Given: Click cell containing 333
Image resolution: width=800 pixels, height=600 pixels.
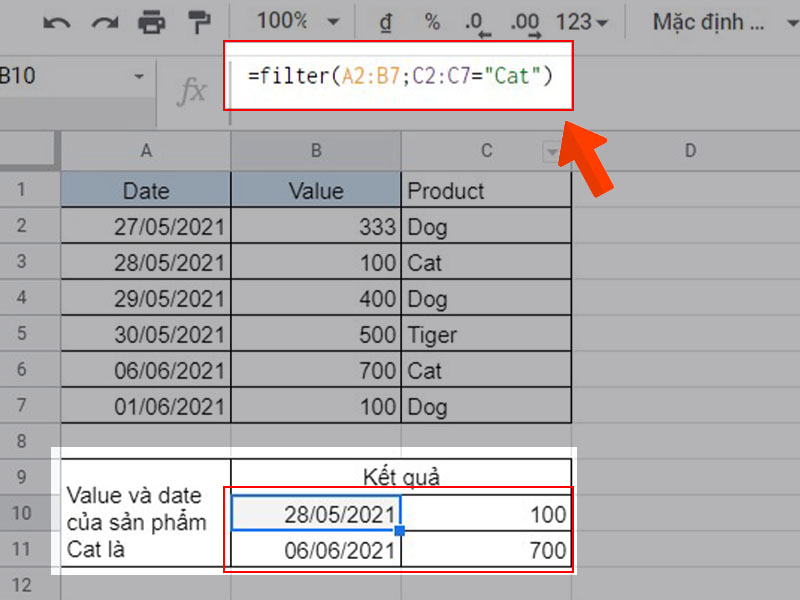Looking at the screenshot, I should [x=316, y=226].
